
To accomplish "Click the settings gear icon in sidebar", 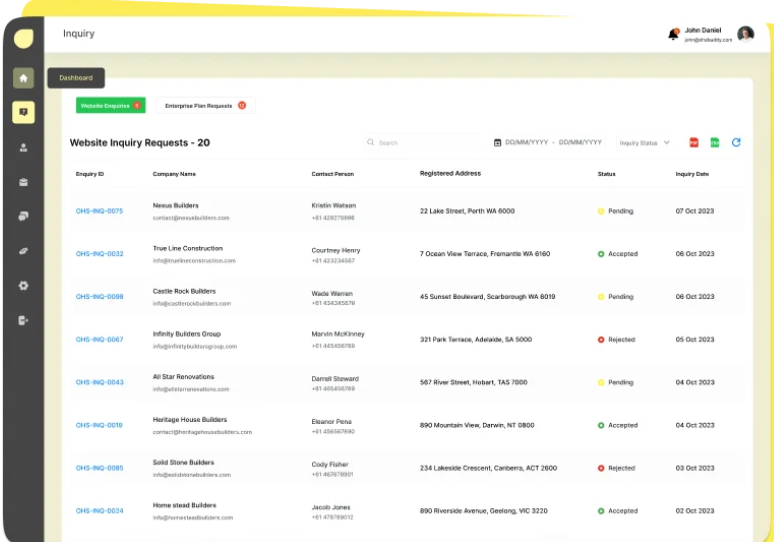I will pyautogui.click(x=23, y=285).
